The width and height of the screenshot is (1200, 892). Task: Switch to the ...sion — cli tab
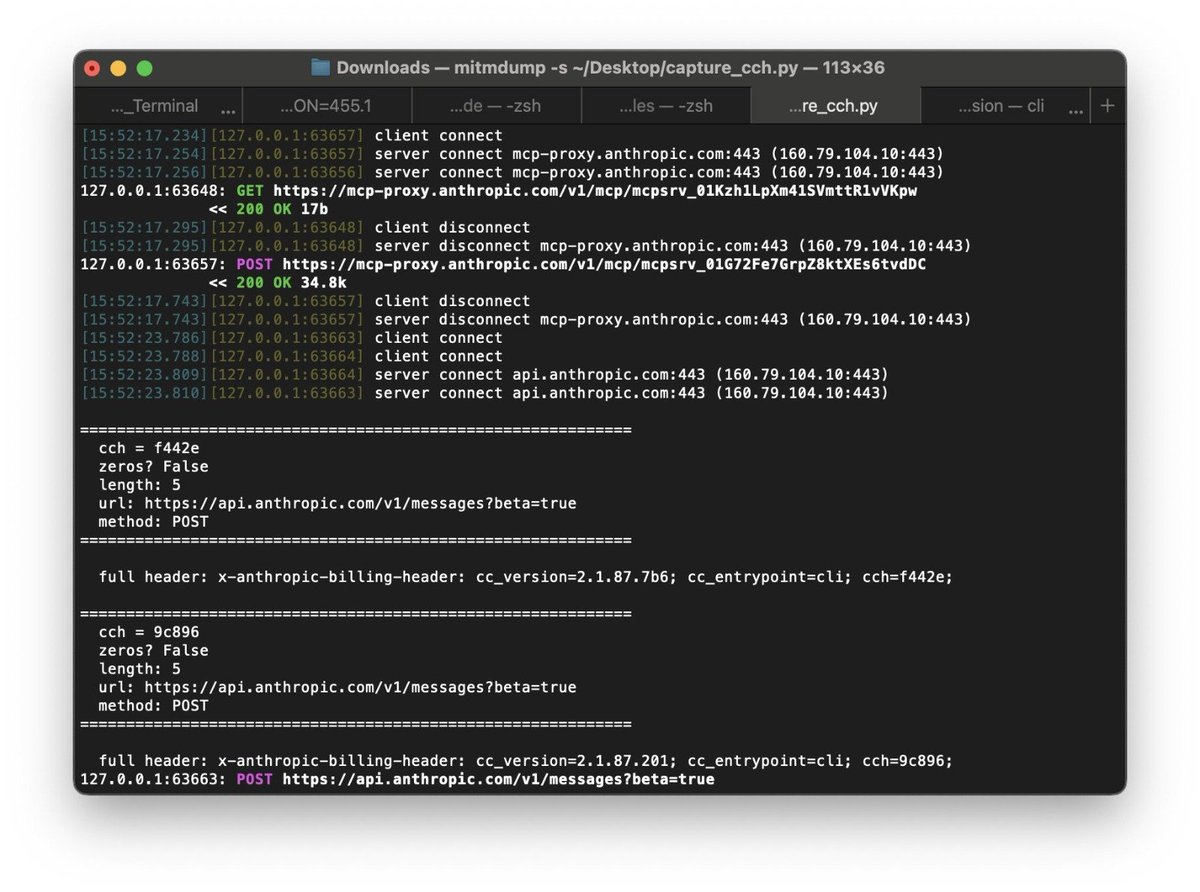(x=1000, y=106)
